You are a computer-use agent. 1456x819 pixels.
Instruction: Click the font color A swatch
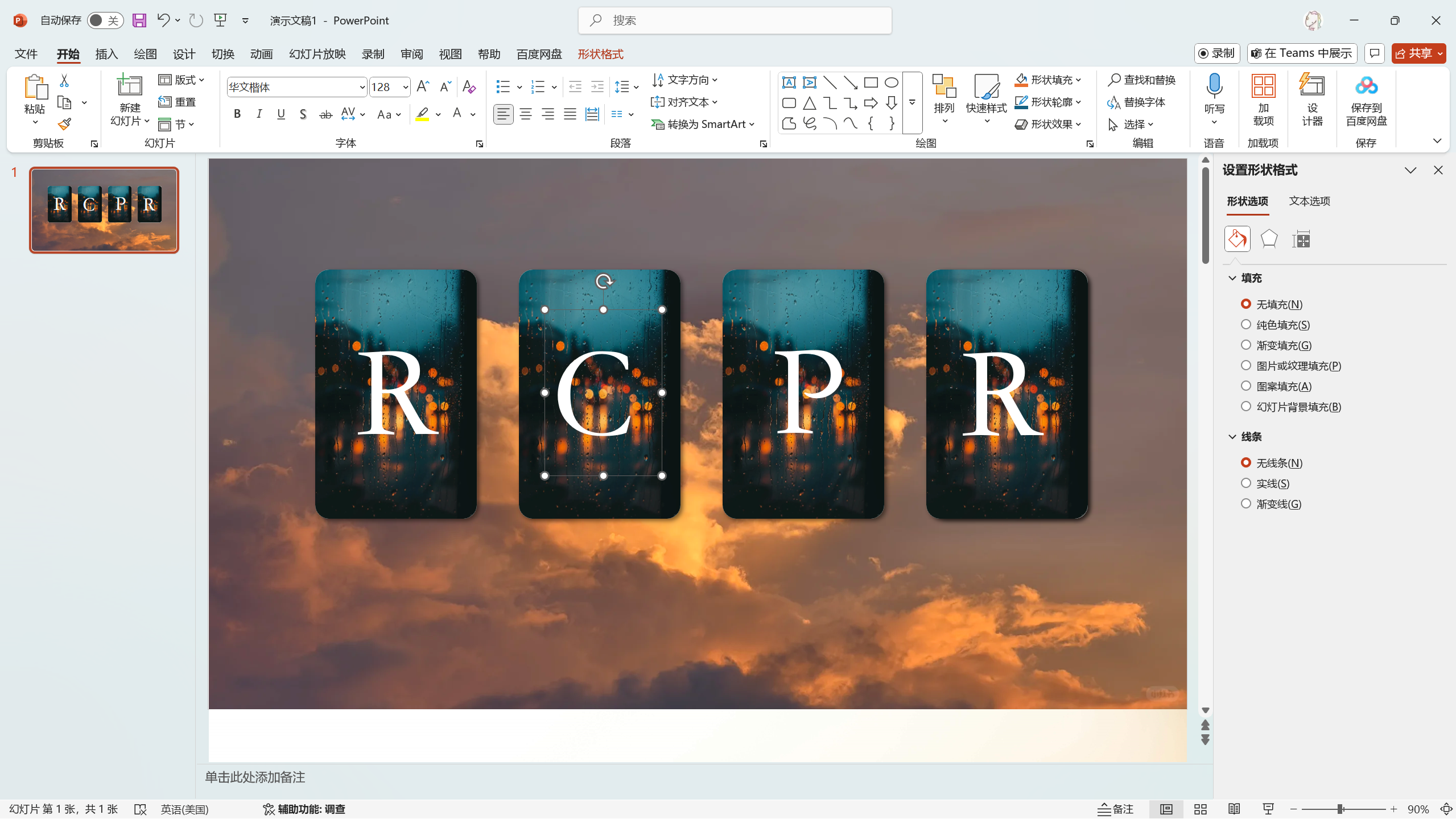coord(457,114)
